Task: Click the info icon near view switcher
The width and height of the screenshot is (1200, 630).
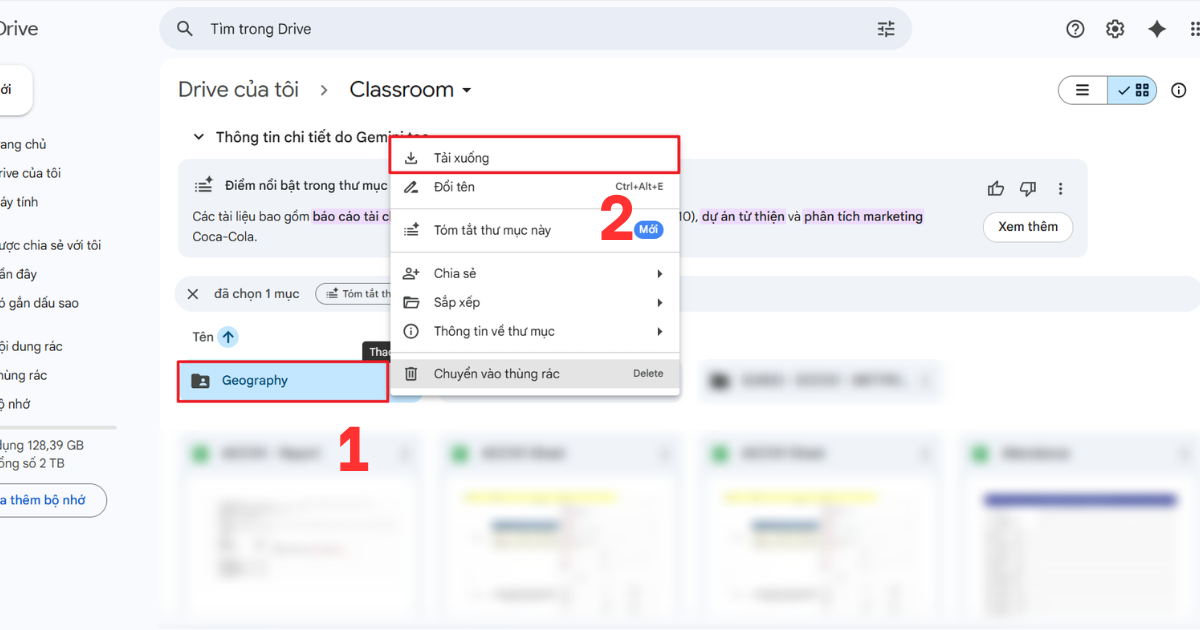Action: coord(1178,90)
